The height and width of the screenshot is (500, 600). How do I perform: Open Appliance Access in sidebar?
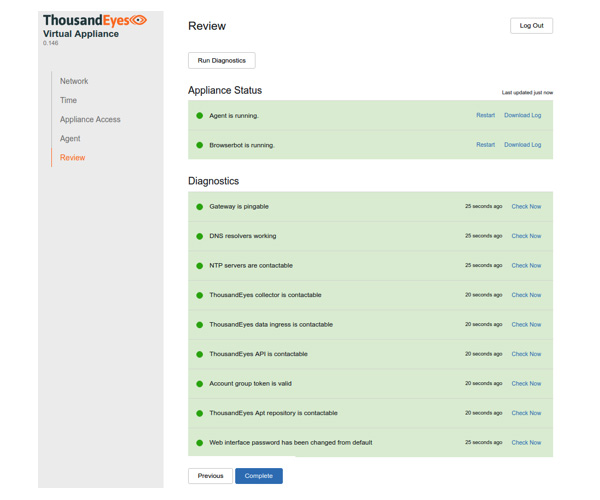(x=90, y=119)
